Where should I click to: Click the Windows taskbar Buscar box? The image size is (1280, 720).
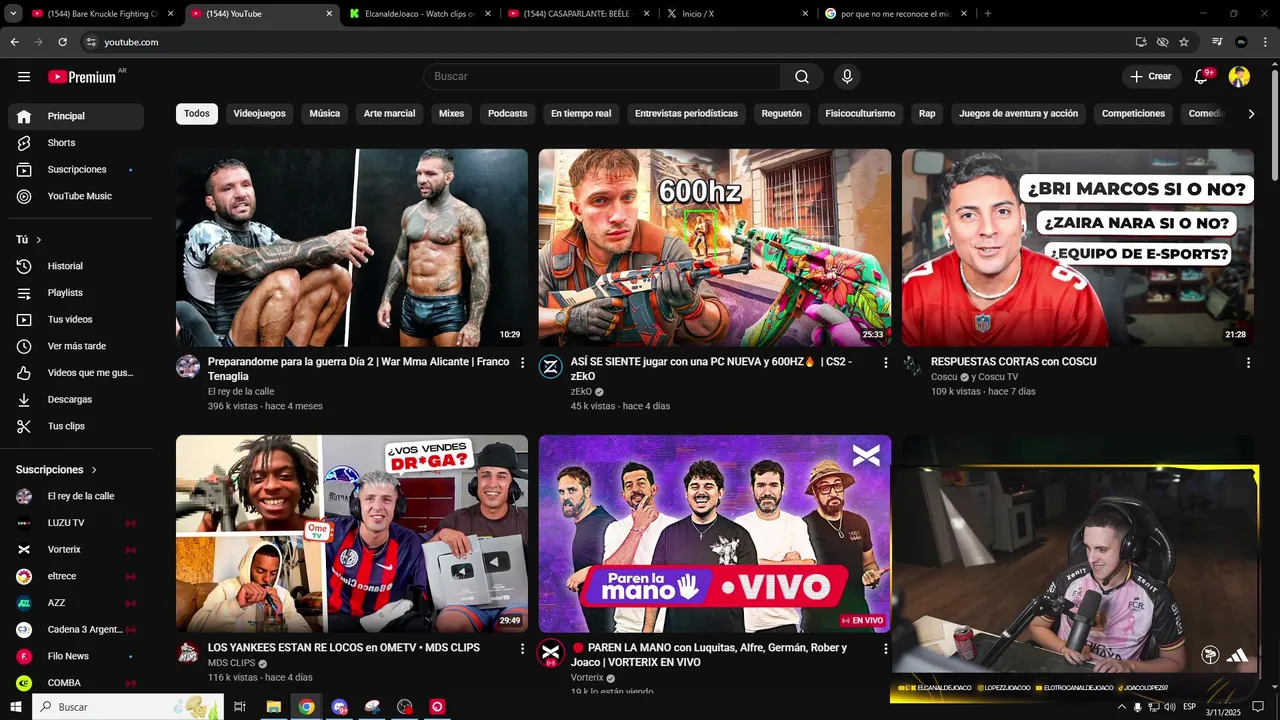129,707
